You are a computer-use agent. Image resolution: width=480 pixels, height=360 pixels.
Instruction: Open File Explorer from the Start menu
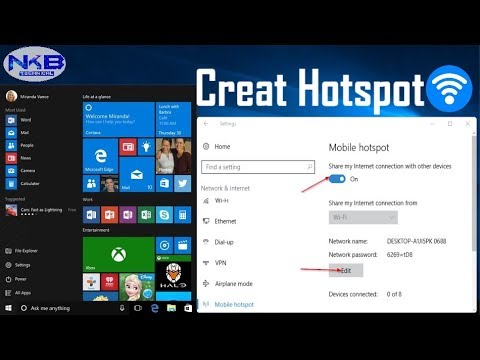coord(21,251)
